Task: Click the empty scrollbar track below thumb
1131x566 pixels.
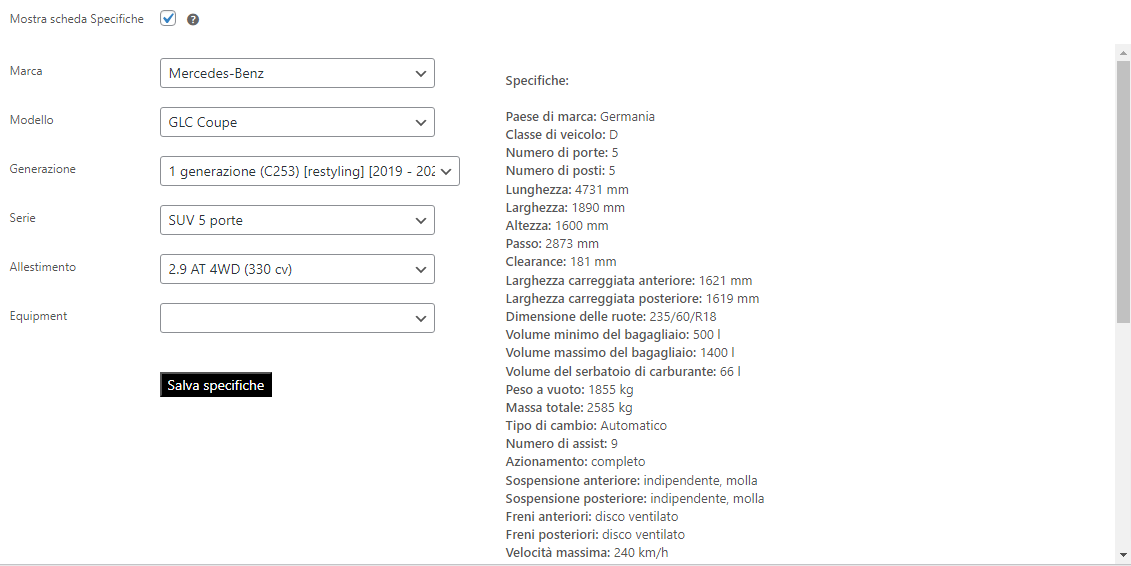Action: [1123, 435]
